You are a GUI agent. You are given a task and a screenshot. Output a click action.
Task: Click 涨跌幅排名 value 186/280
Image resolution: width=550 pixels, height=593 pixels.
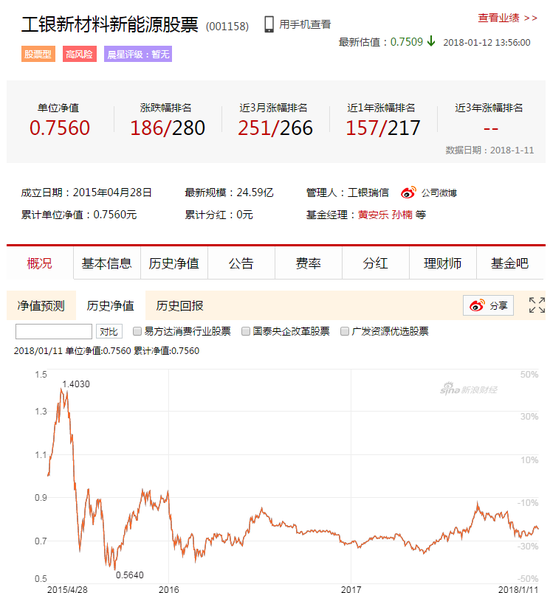pos(167,128)
